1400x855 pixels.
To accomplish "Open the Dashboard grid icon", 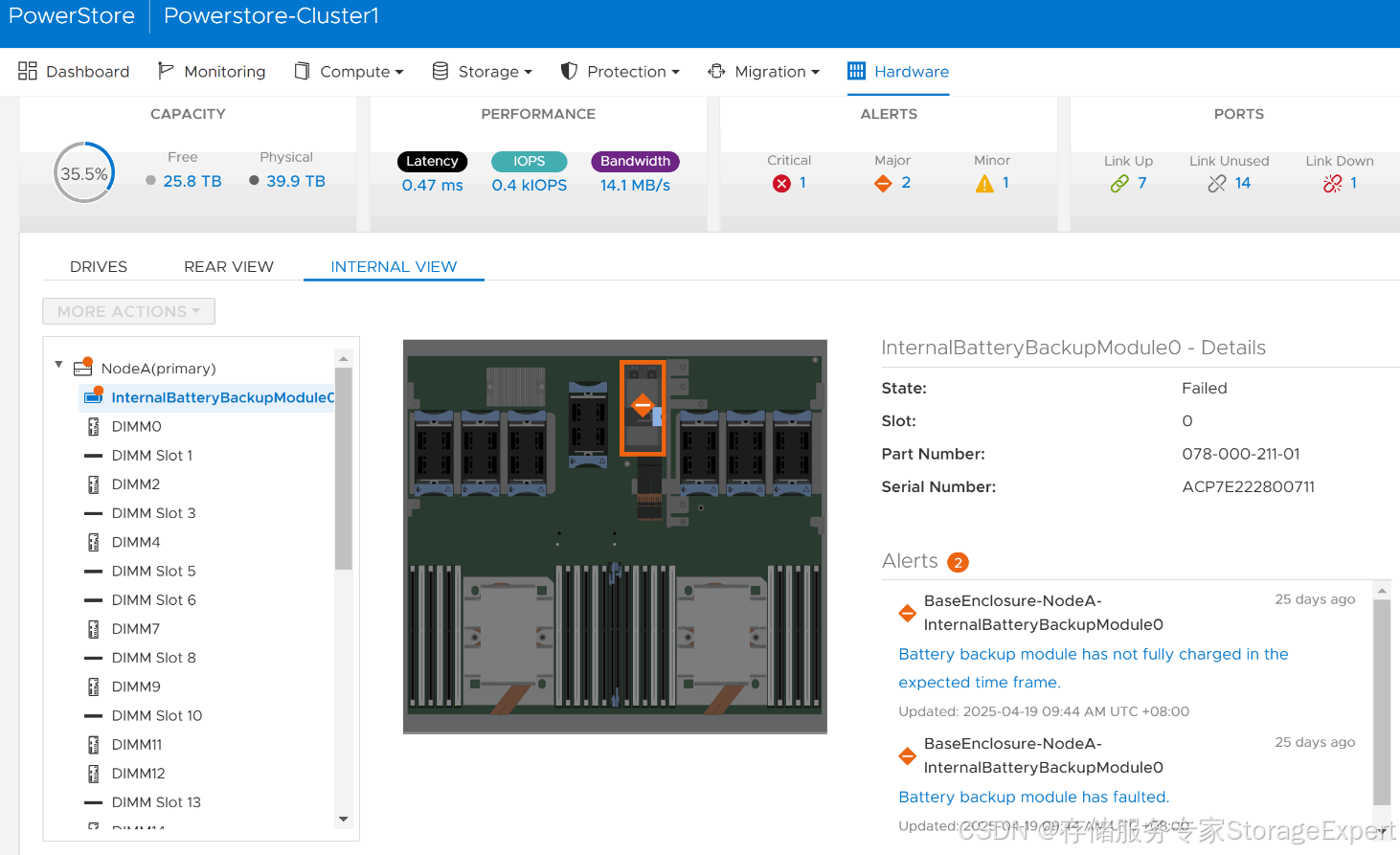I will pos(28,71).
